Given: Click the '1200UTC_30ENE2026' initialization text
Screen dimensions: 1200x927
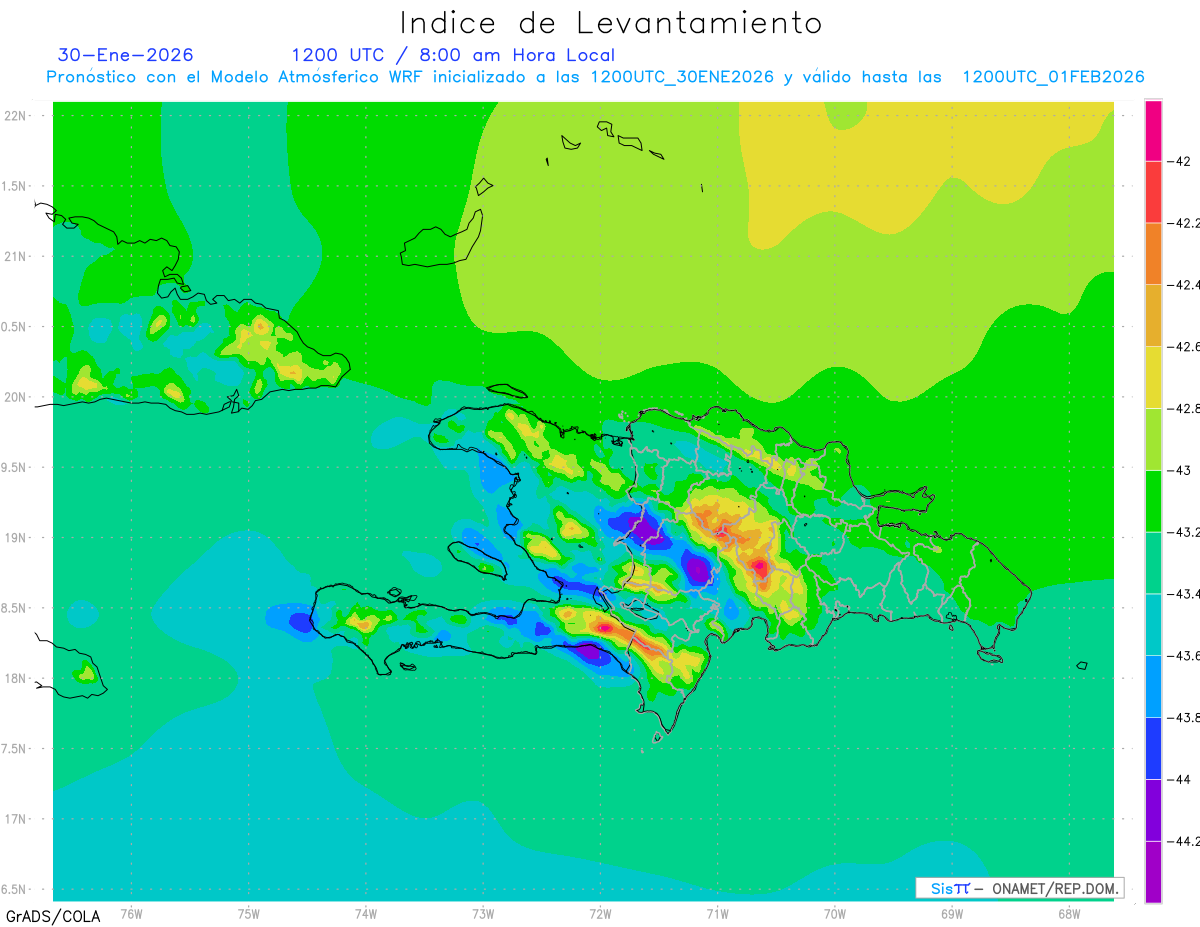Looking at the screenshot, I should coord(682,78).
